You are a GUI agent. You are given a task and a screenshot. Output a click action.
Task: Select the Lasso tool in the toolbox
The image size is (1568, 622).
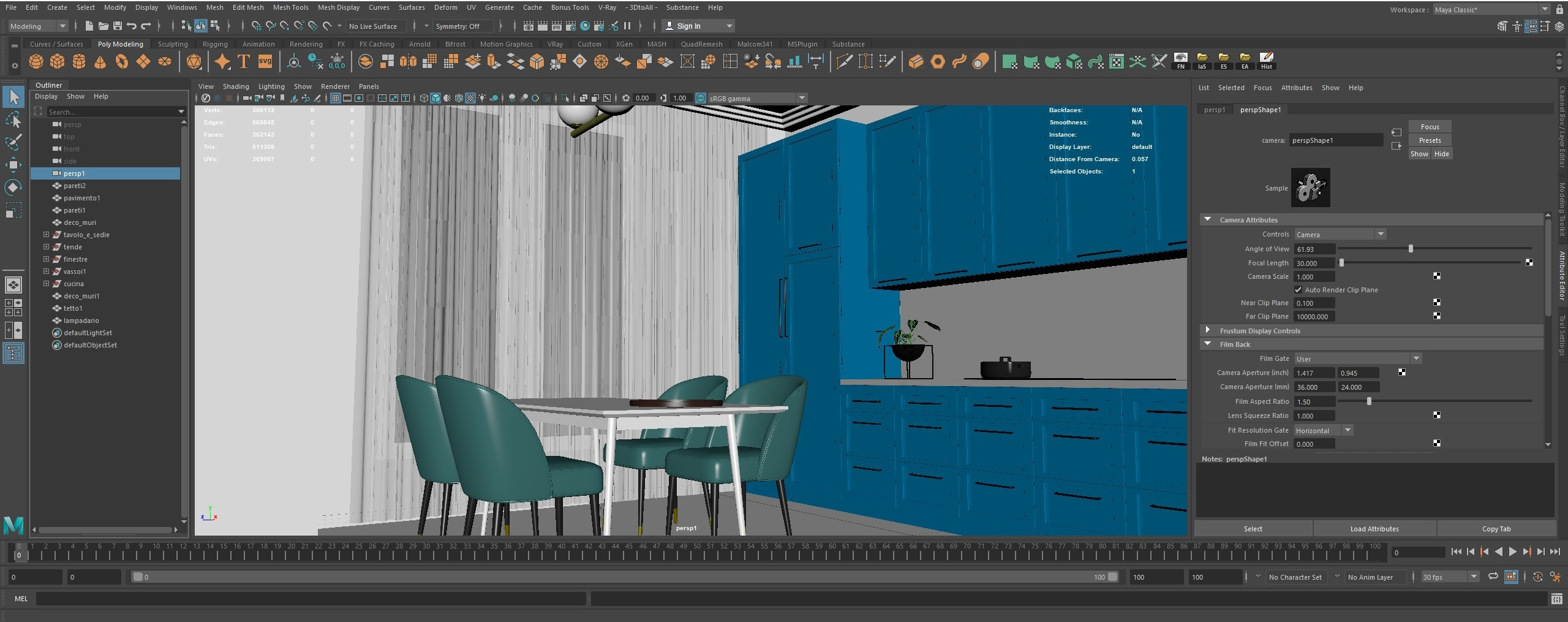point(13,119)
